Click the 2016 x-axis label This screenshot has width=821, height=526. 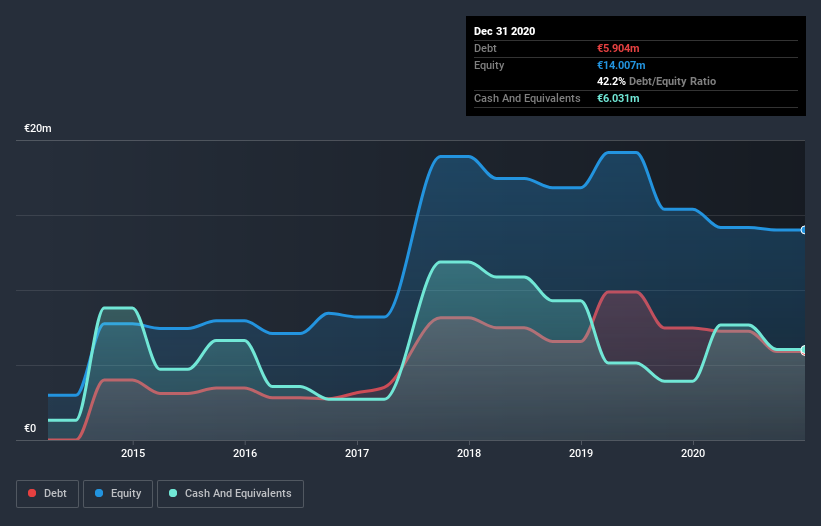(x=245, y=453)
